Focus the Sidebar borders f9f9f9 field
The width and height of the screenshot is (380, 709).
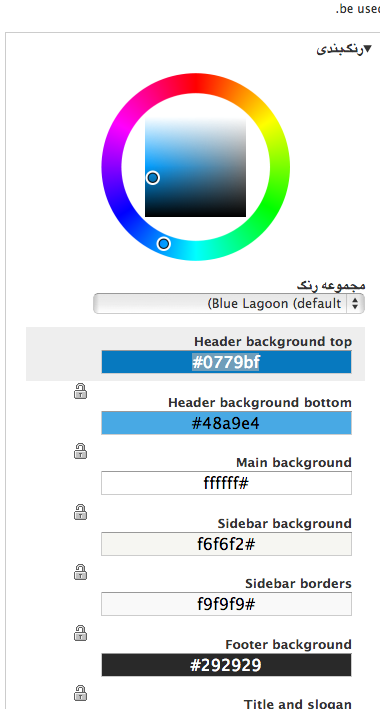click(x=226, y=604)
